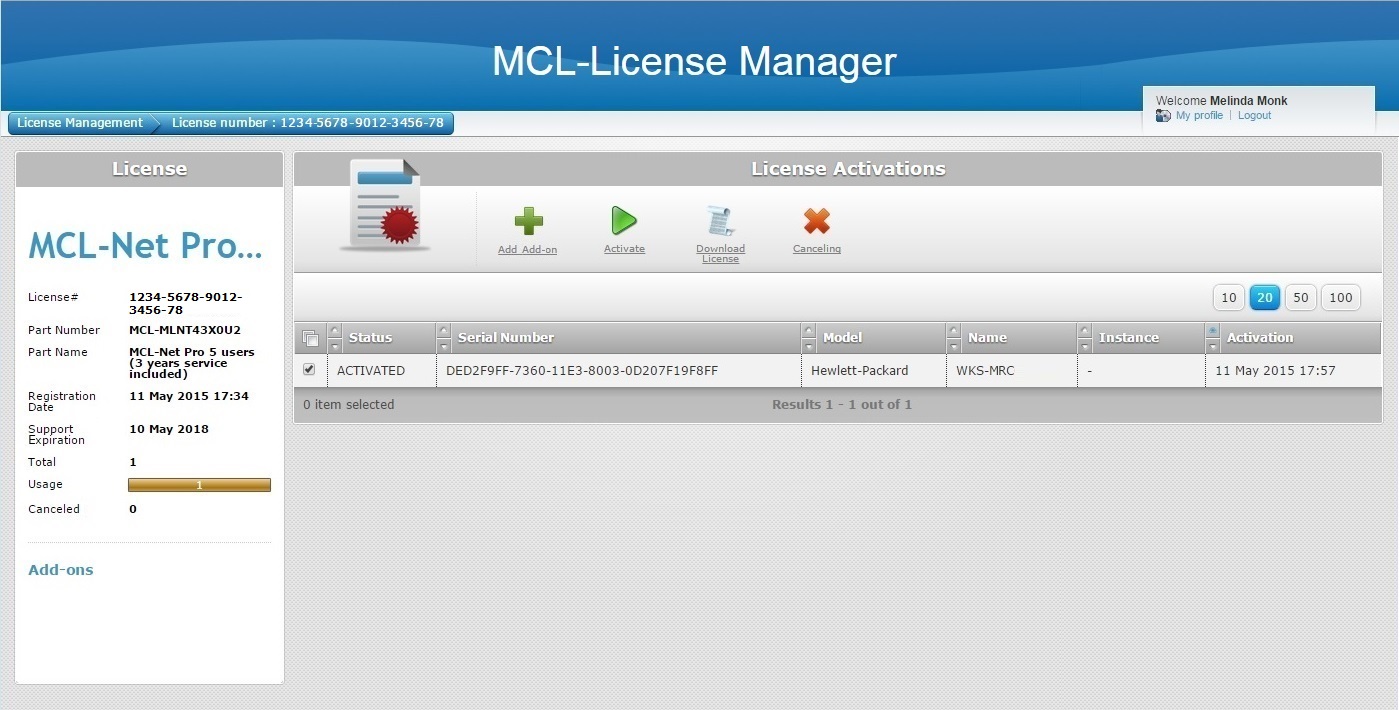This screenshot has height=710, width=1399.
Task: Click the select-all icon in table header
Action: 310,338
